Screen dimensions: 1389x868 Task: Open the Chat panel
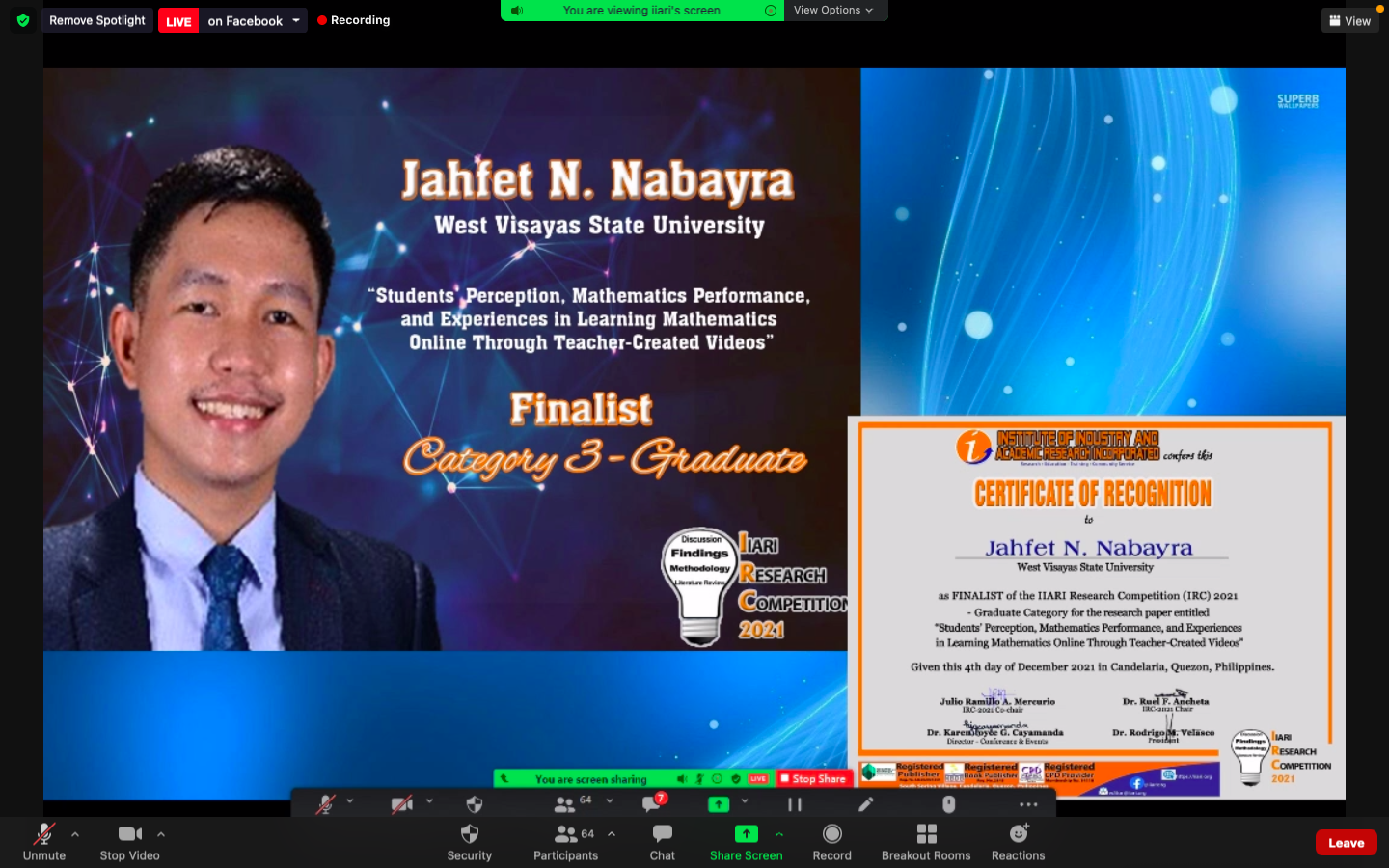coord(662,834)
